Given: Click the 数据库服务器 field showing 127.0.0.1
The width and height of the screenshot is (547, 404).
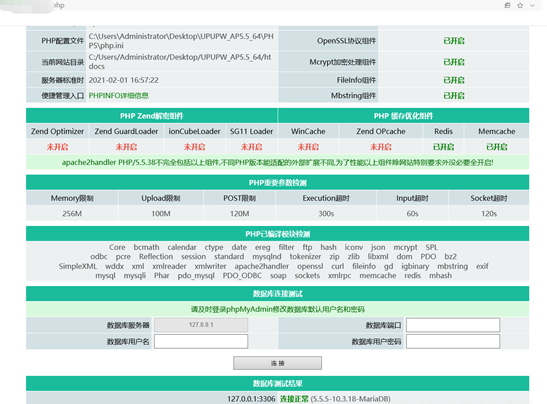Looking at the screenshot, I should point(201,325).
